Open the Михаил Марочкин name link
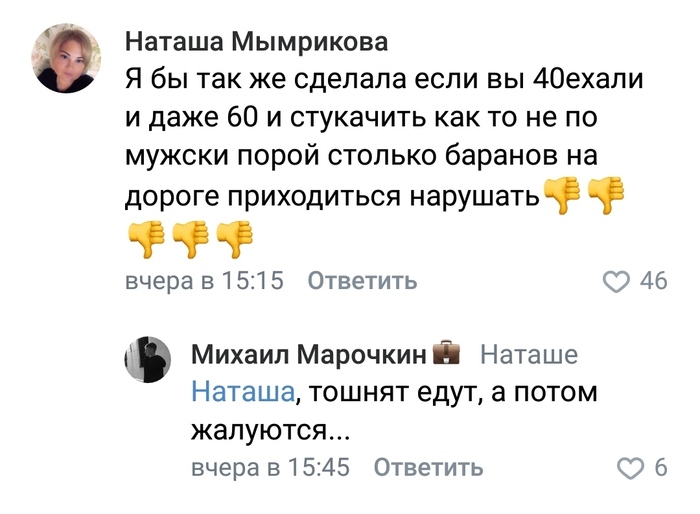 coord(308,354)
